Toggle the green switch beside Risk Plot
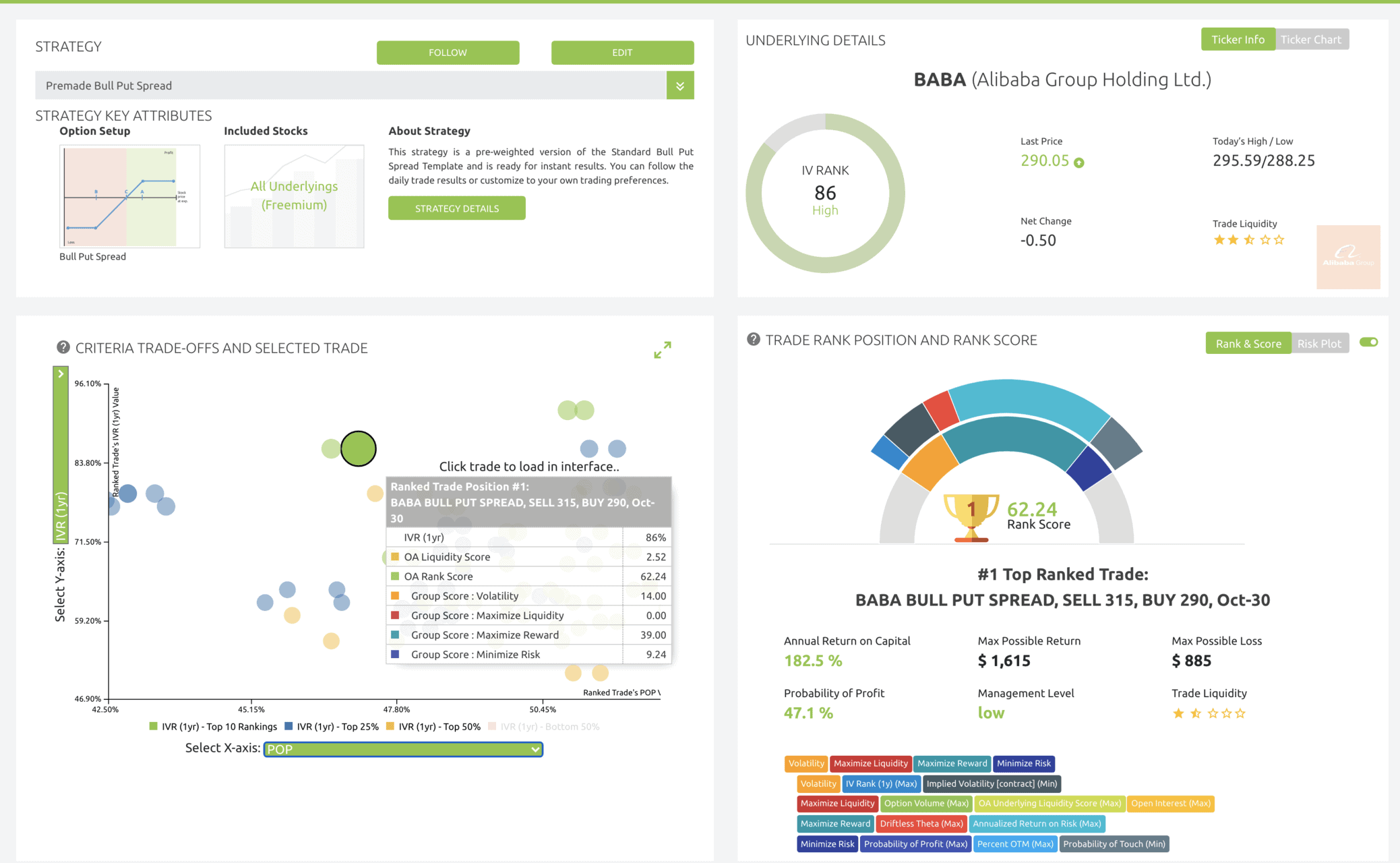Image resolution: width=1400 pixels, height=863 pixels. (1368, 343)
